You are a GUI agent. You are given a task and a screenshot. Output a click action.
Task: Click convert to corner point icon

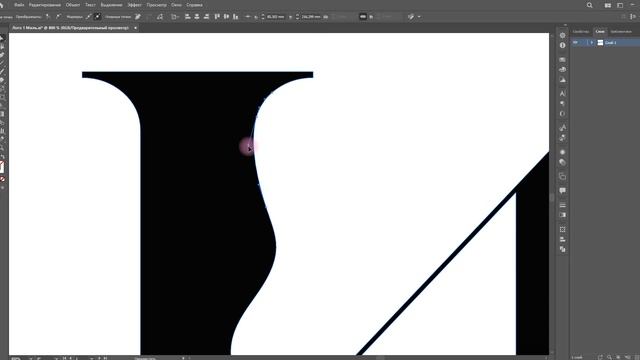pos(48,17)
